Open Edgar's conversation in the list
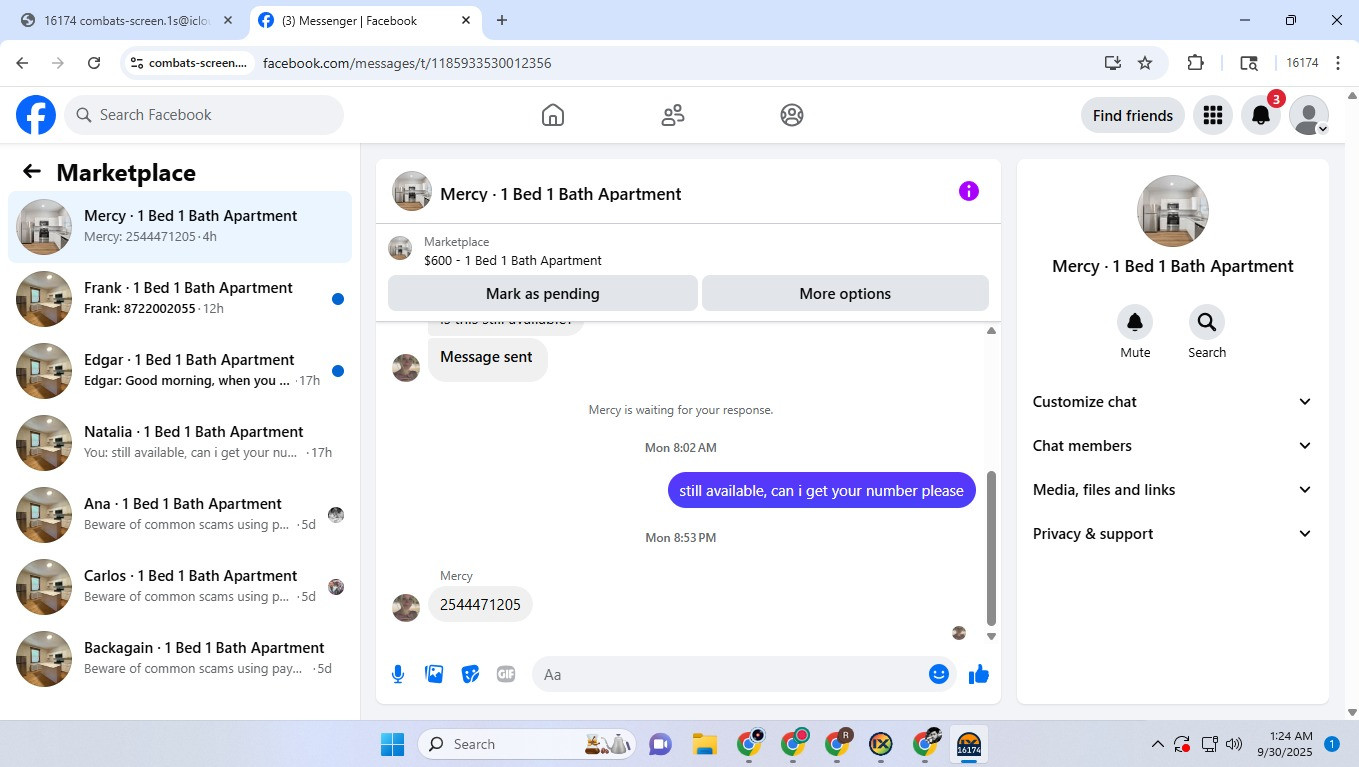Viewport: 1359px width, 767px height. (x=180, y=371)
